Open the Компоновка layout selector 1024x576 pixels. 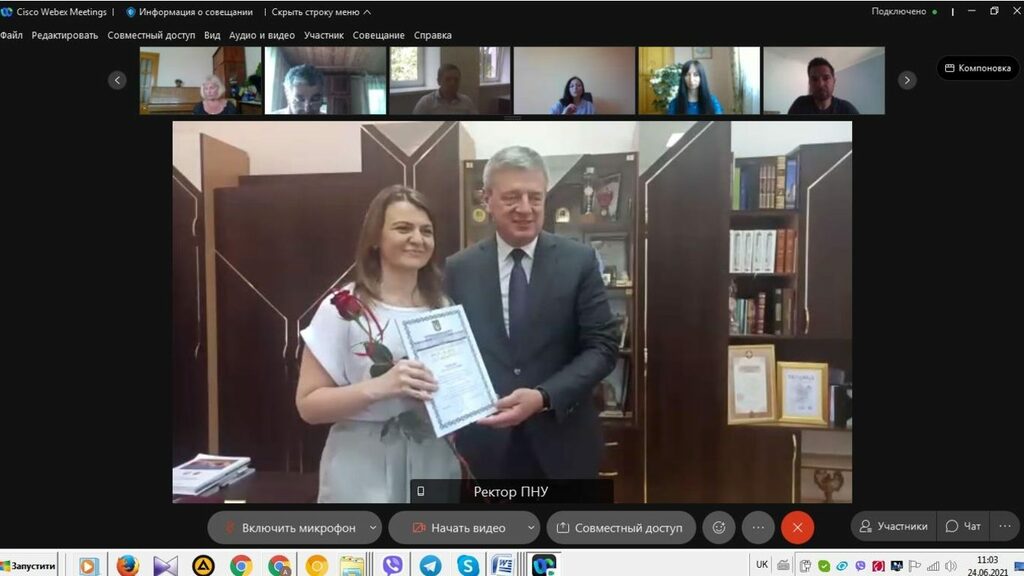click(977, 68)
